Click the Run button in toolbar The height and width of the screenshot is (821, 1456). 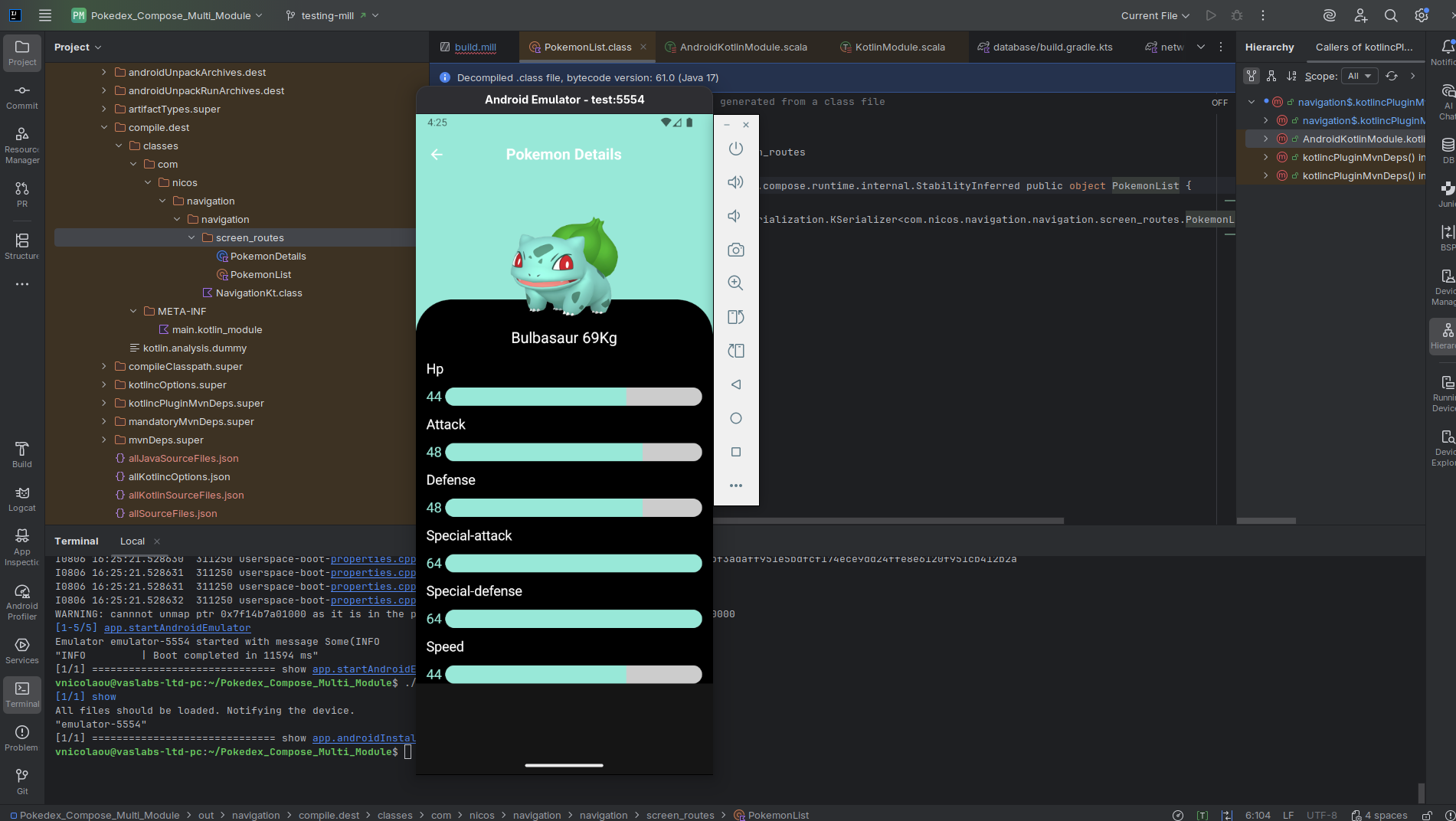[1211, 15]
